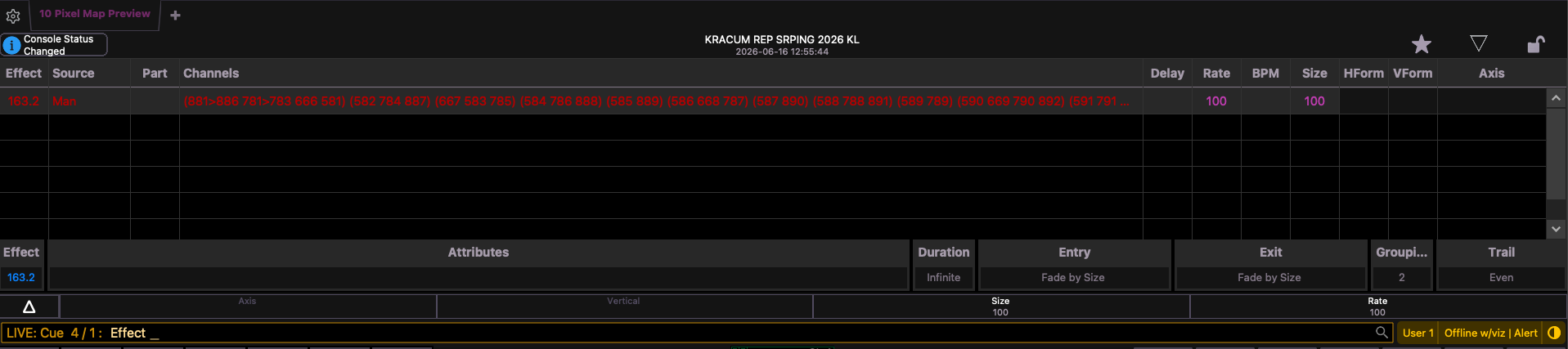The image size is (1568, 349).
Task: Click the LIVE Cue command line field
Action: click(687, 333)
